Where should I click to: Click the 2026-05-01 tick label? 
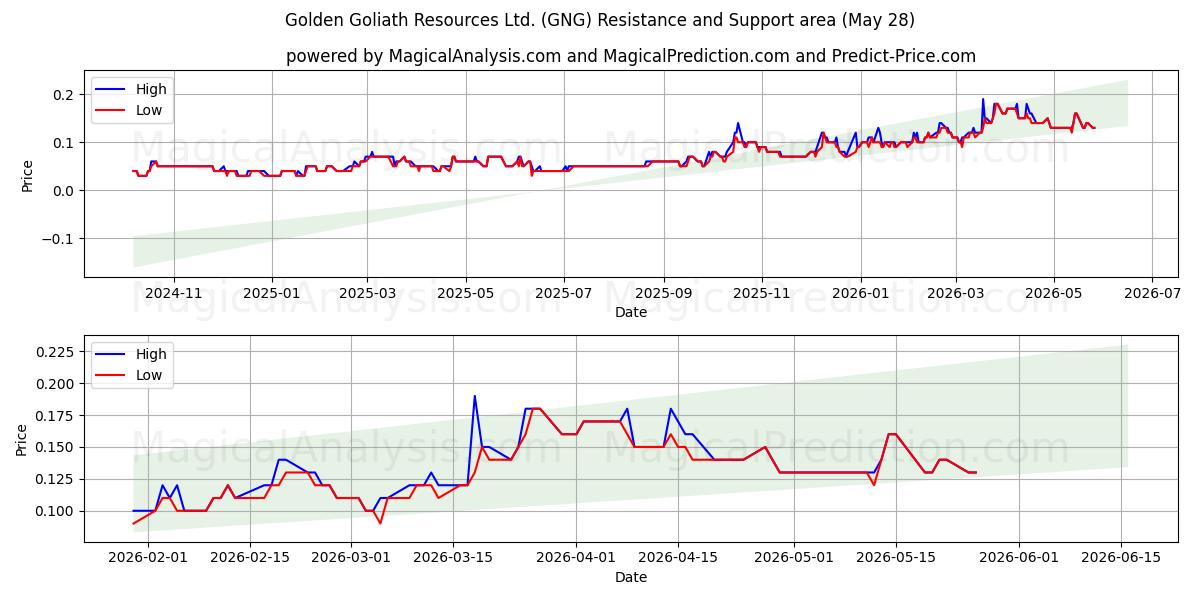pos(794,558)
